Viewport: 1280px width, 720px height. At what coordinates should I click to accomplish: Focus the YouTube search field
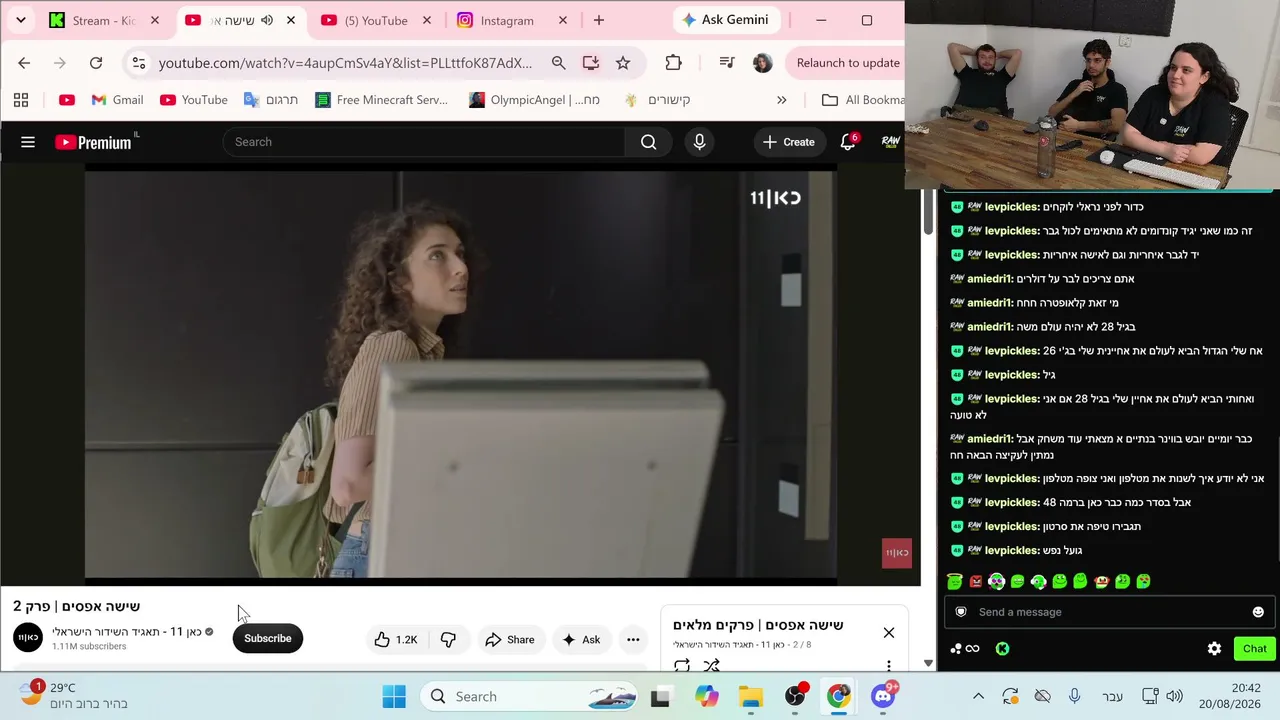pyautogui.click(x=424, y=142)
